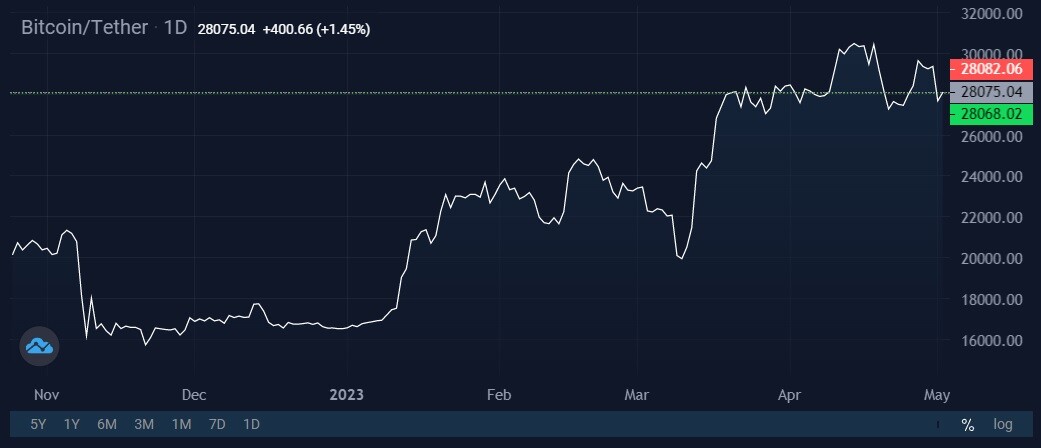Screen dimensions: 1041x448
Task: Click the 16000.00 price axis label
Action: click(991, 340)
